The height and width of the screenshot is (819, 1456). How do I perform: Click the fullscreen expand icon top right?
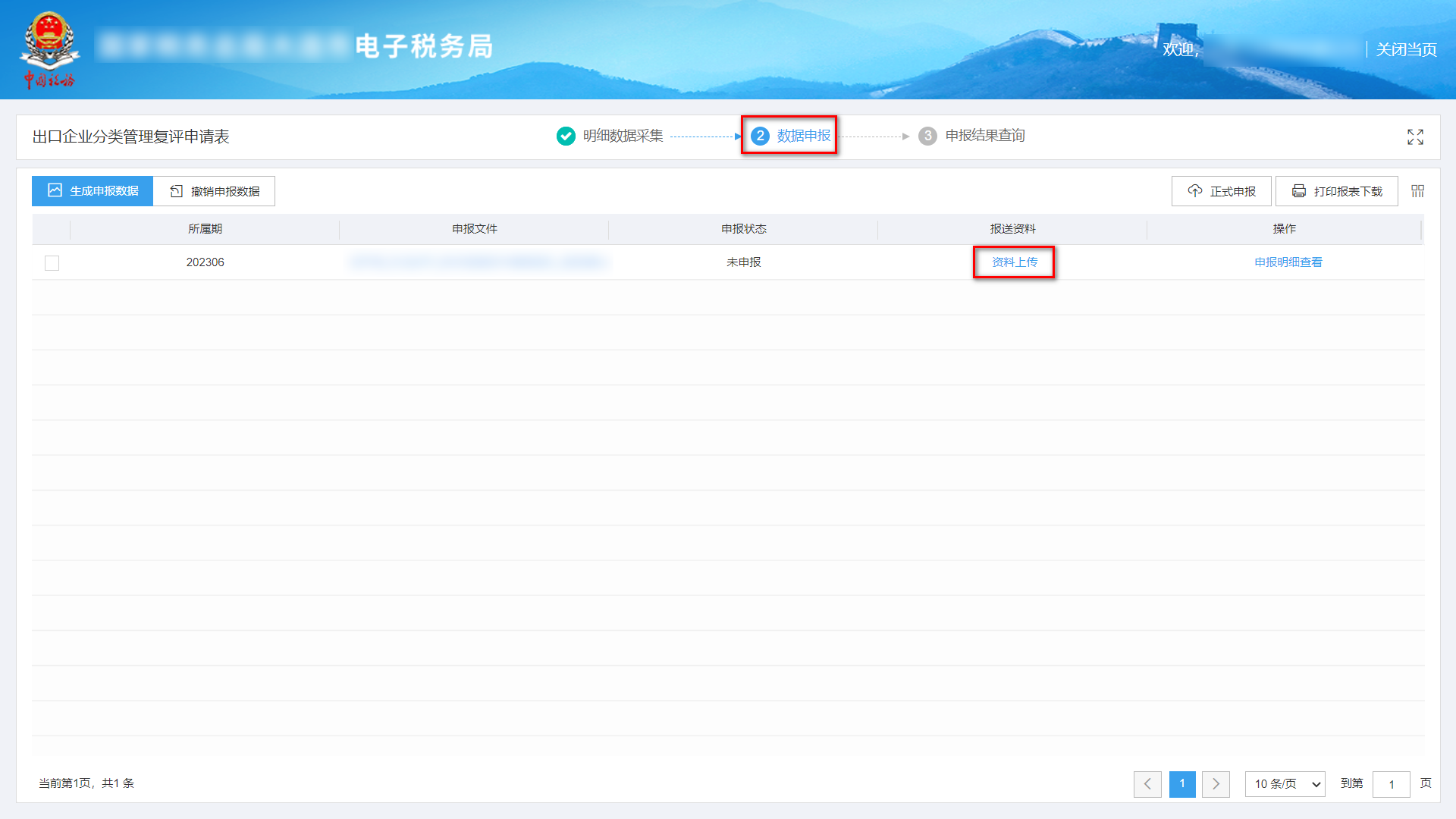click(1415, 137)
